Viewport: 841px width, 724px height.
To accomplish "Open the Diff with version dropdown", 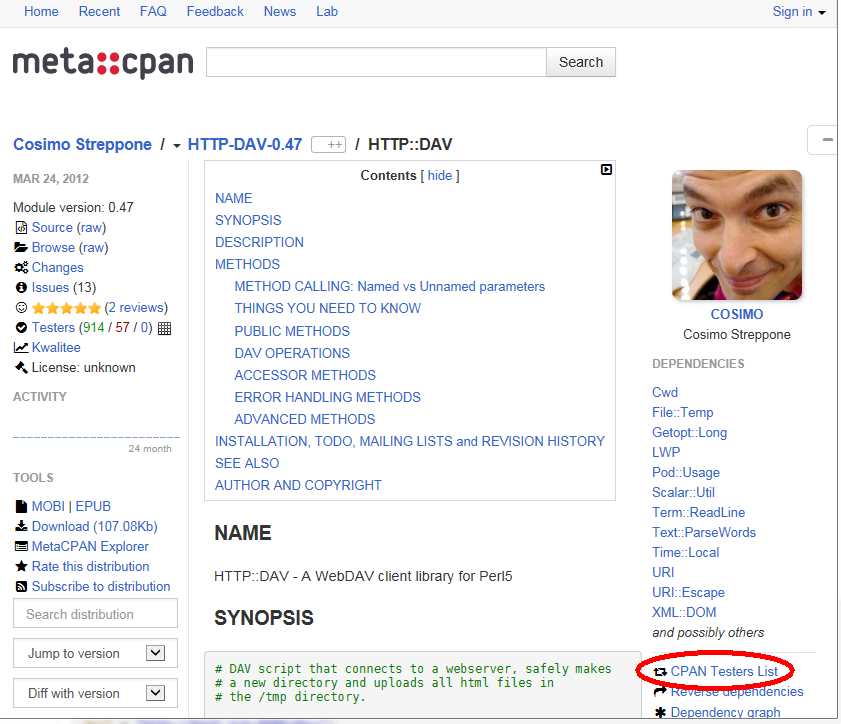I will click(x=95, y=693).
